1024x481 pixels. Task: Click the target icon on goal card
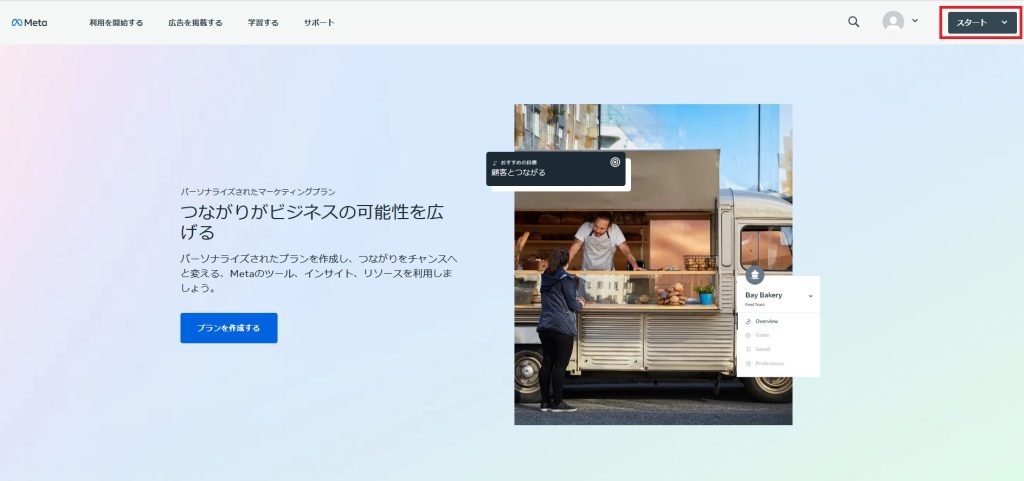pyautogui.click(x=615, y=162)
